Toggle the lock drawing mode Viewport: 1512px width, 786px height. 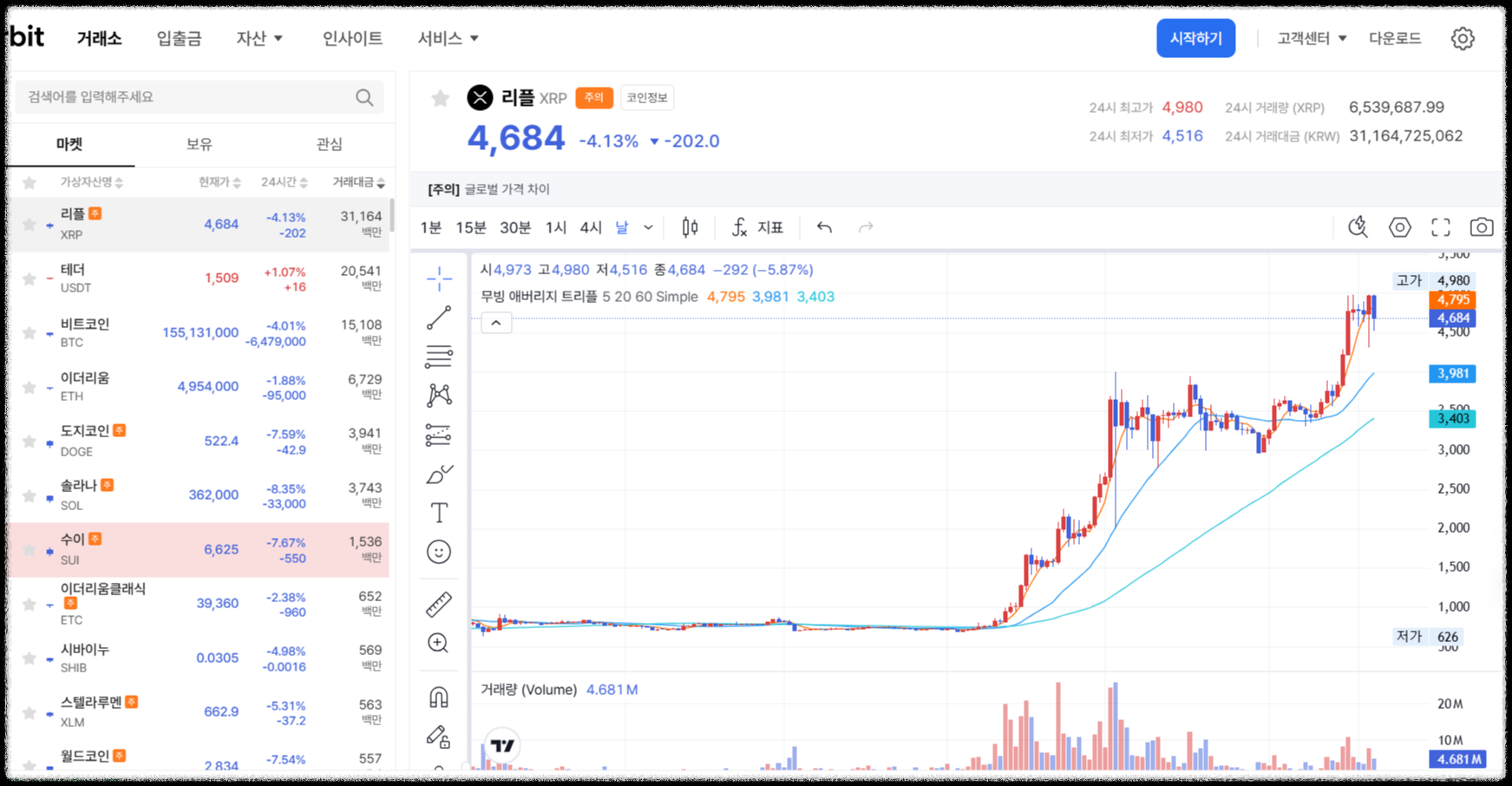point(439,737)
